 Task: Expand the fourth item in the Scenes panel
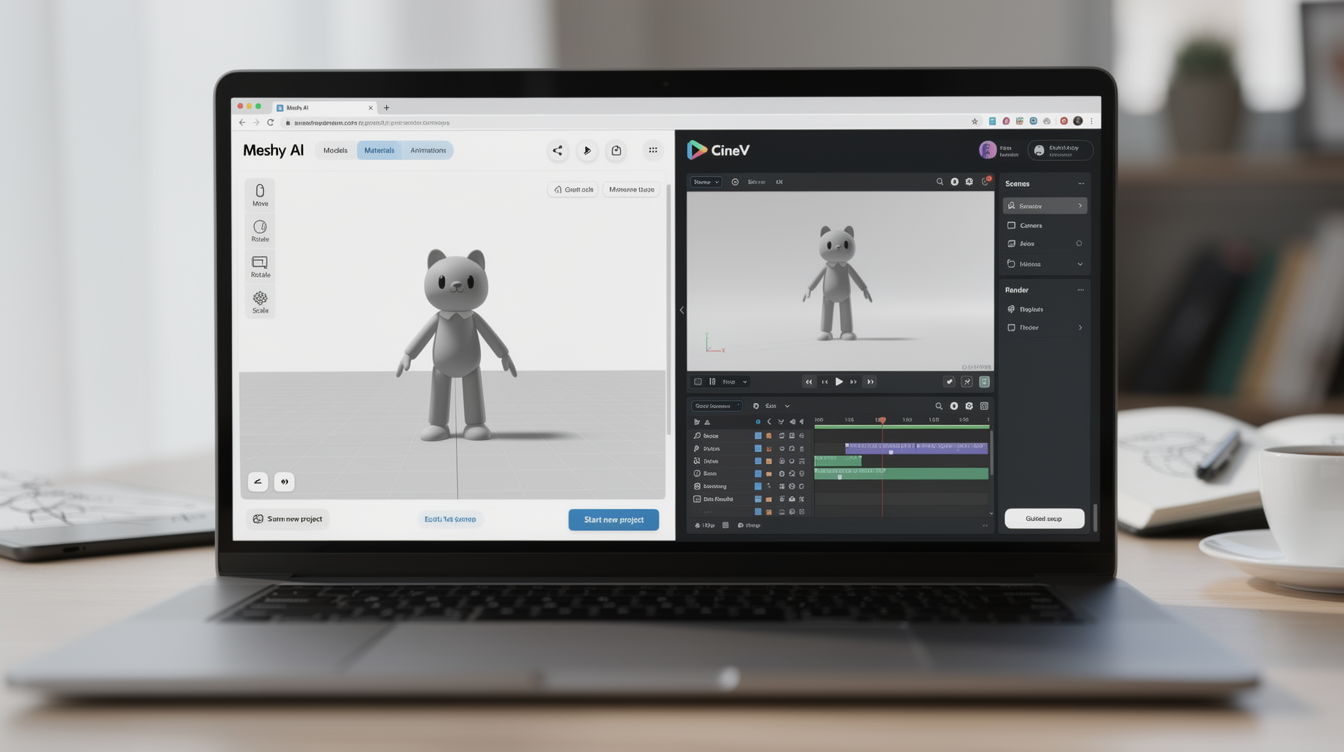[1080, 264]
